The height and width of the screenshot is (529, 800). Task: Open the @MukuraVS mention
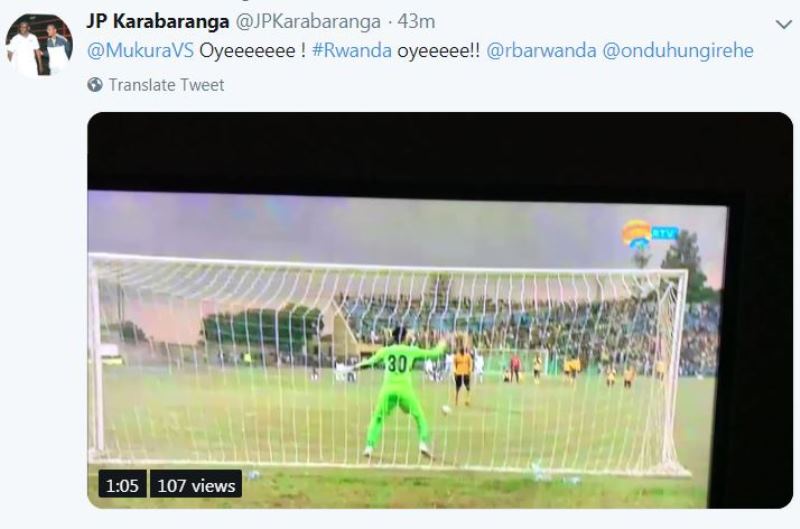pyautogui.click(x=140, y=51)
